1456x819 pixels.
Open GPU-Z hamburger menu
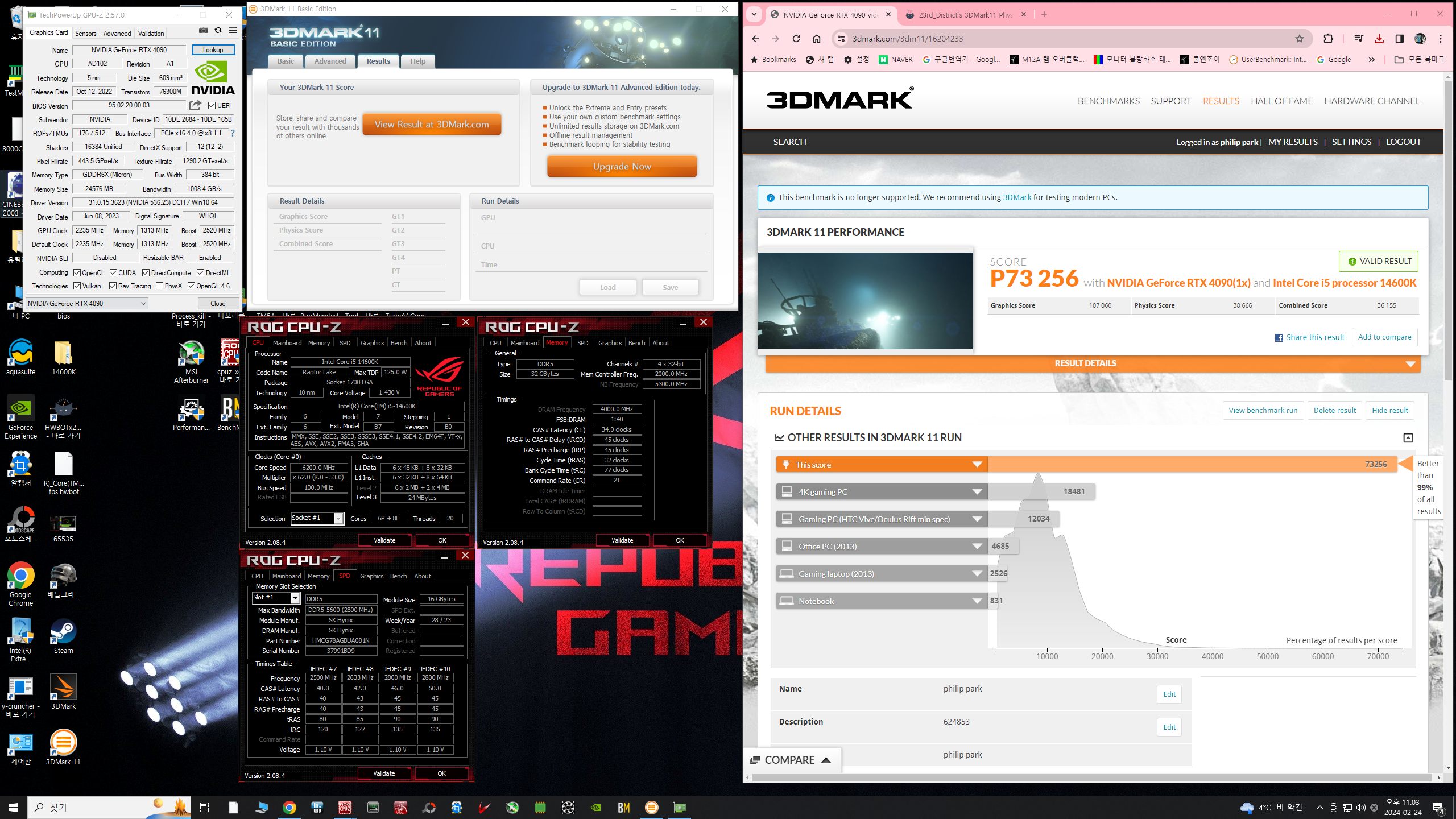coord(233,31)
